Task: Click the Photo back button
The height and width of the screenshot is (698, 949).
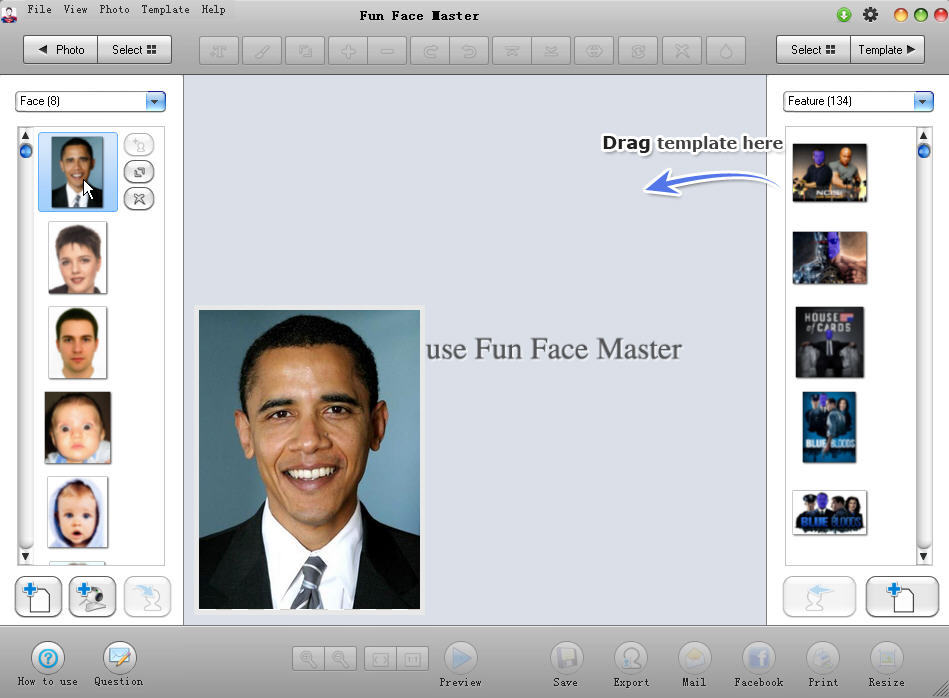Action: coord(61,50)
